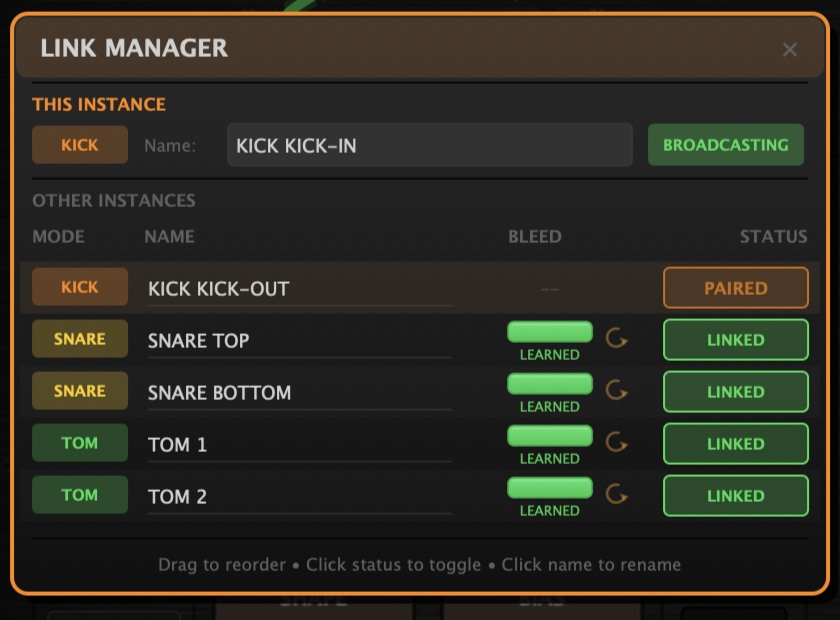Click the KICK mode badge for KICK KICK-OUT

79,287
